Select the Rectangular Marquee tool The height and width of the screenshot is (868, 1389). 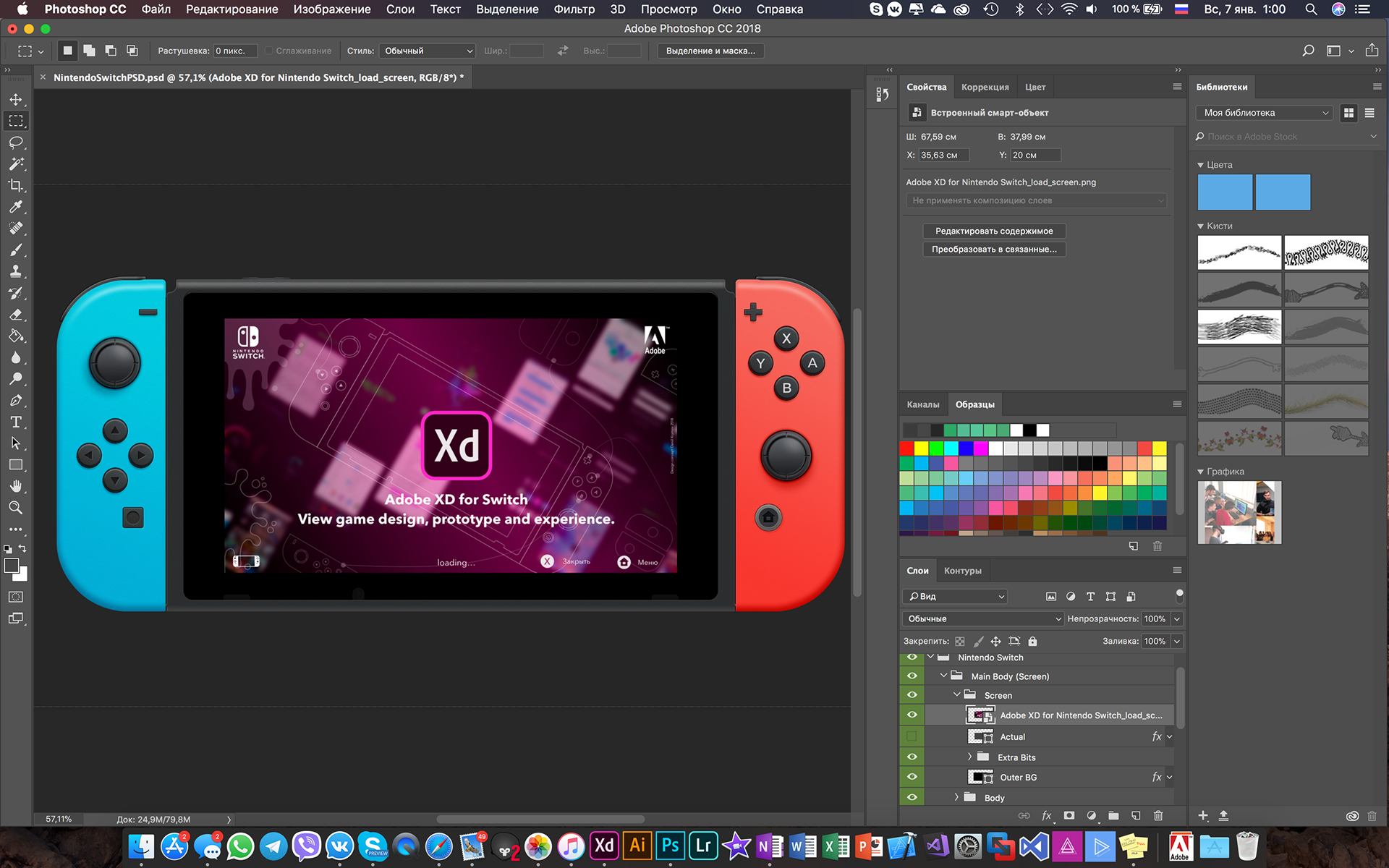tap(16, 121)
